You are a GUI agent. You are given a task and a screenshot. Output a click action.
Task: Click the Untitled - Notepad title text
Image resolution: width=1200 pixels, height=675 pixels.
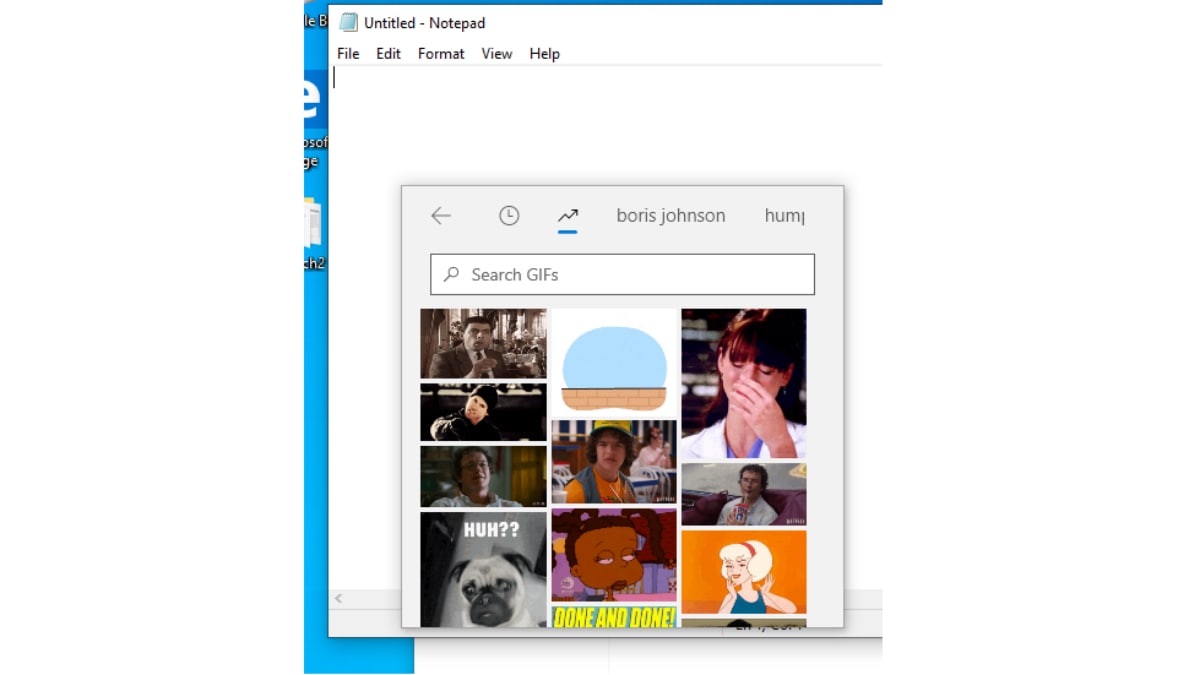coord(424,22)
